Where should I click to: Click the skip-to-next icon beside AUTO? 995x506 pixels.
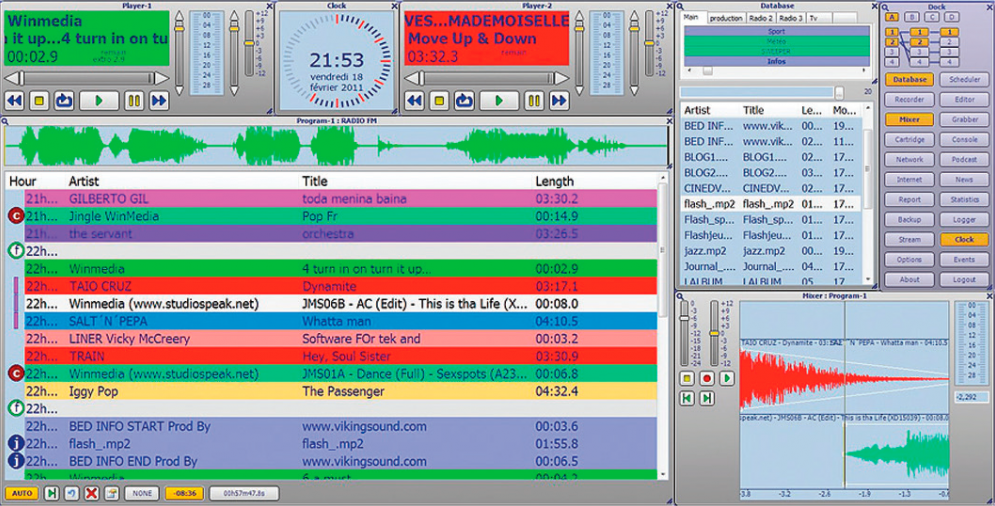(51, 493)
